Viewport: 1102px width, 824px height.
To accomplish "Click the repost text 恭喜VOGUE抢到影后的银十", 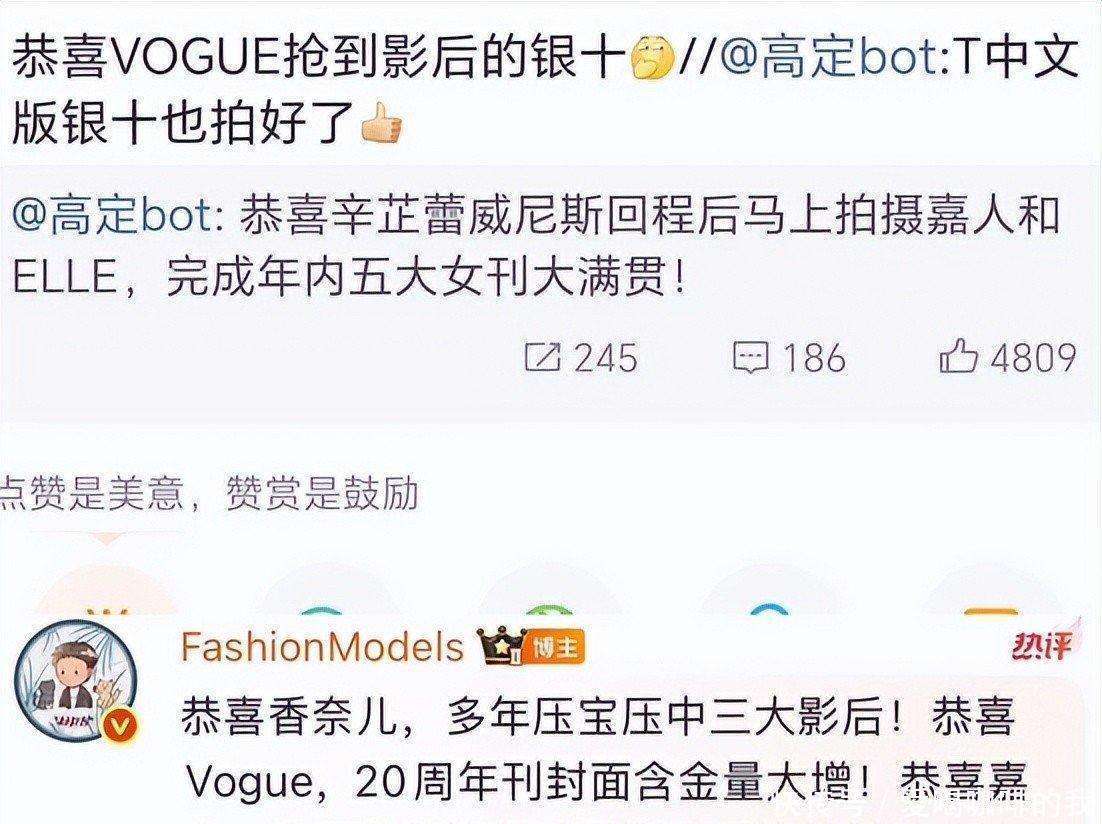I will pos(319,58).
